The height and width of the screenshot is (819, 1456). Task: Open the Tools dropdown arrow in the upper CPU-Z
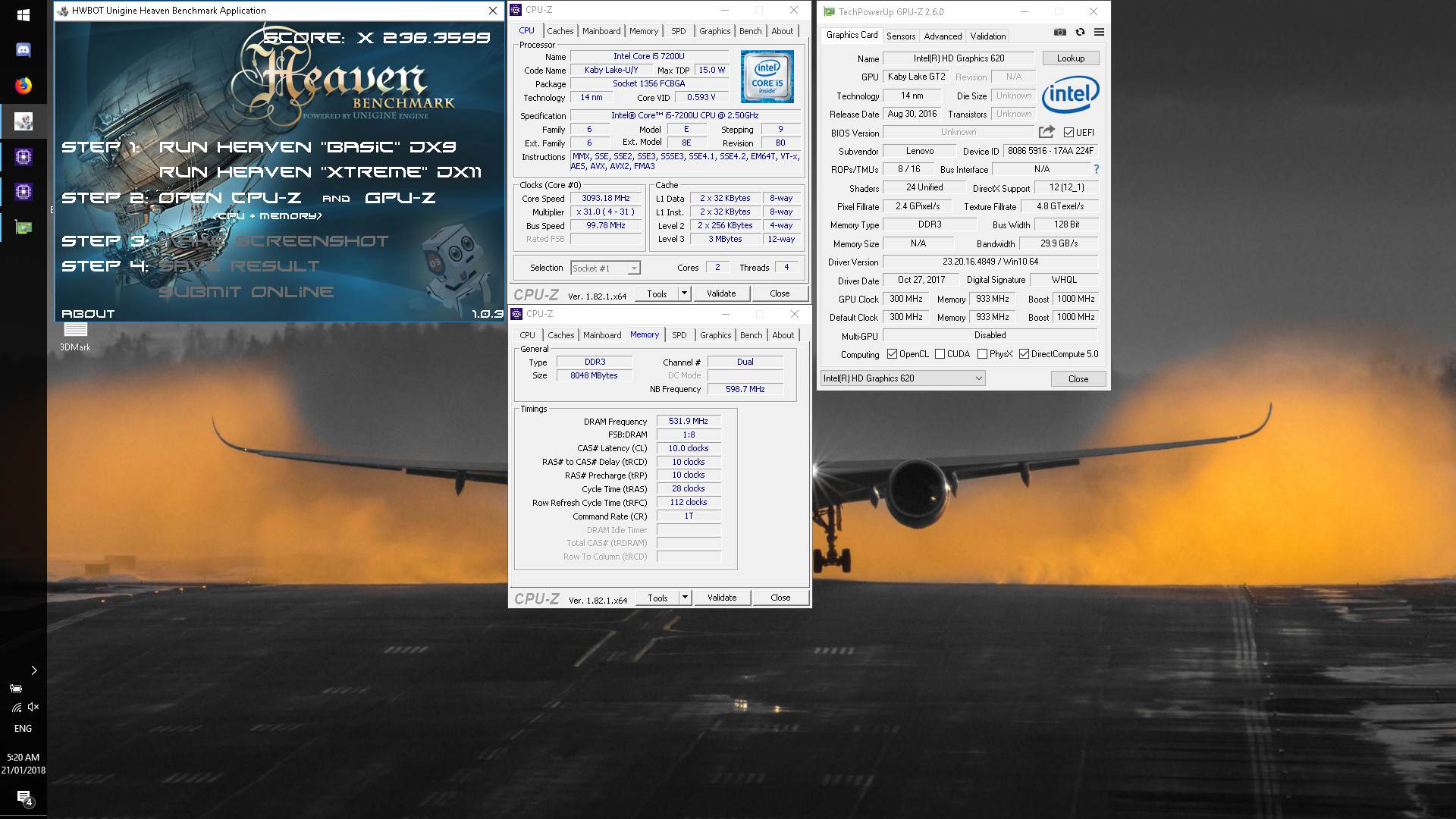(x=684, y=293)
